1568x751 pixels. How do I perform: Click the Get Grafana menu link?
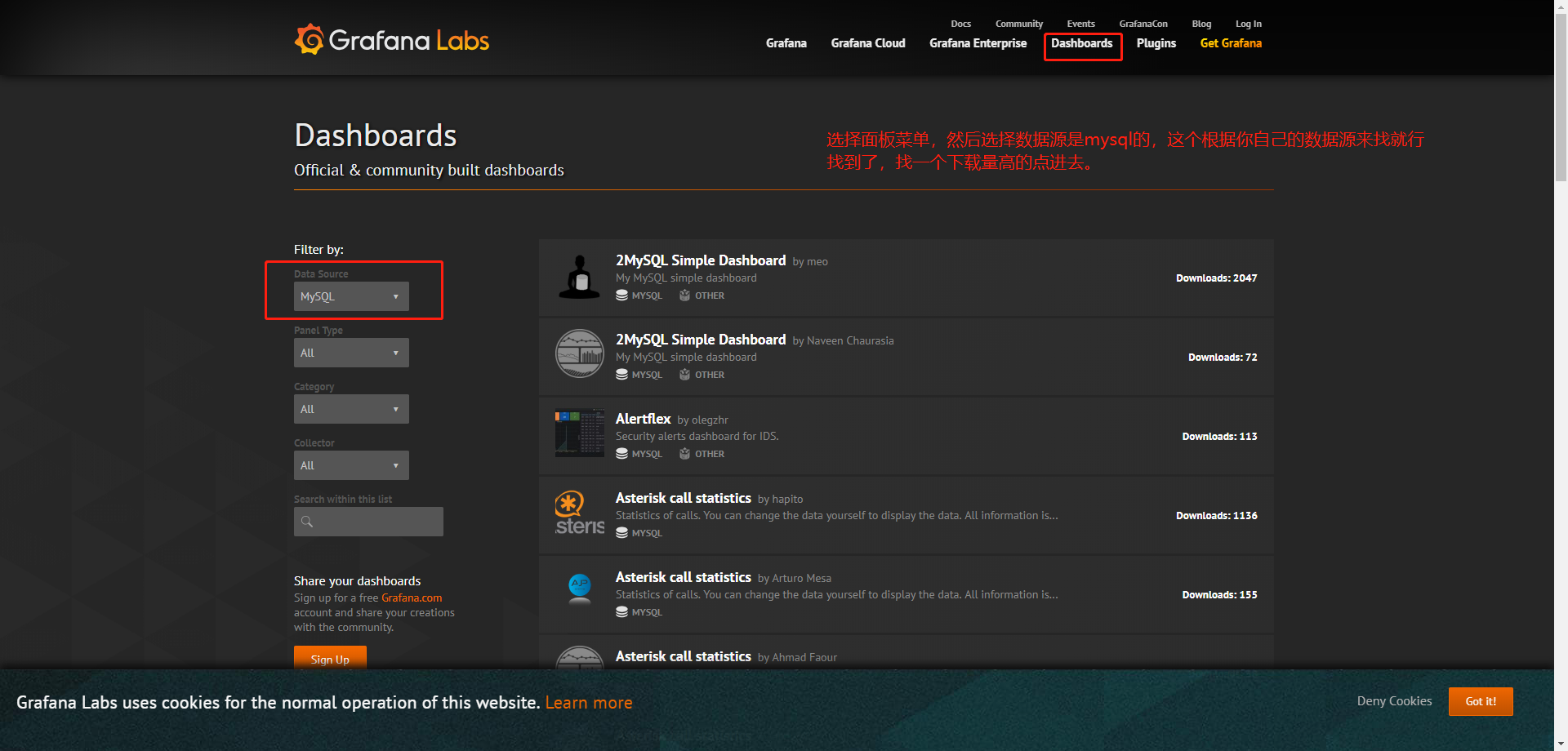click(x=1231, y=43)
